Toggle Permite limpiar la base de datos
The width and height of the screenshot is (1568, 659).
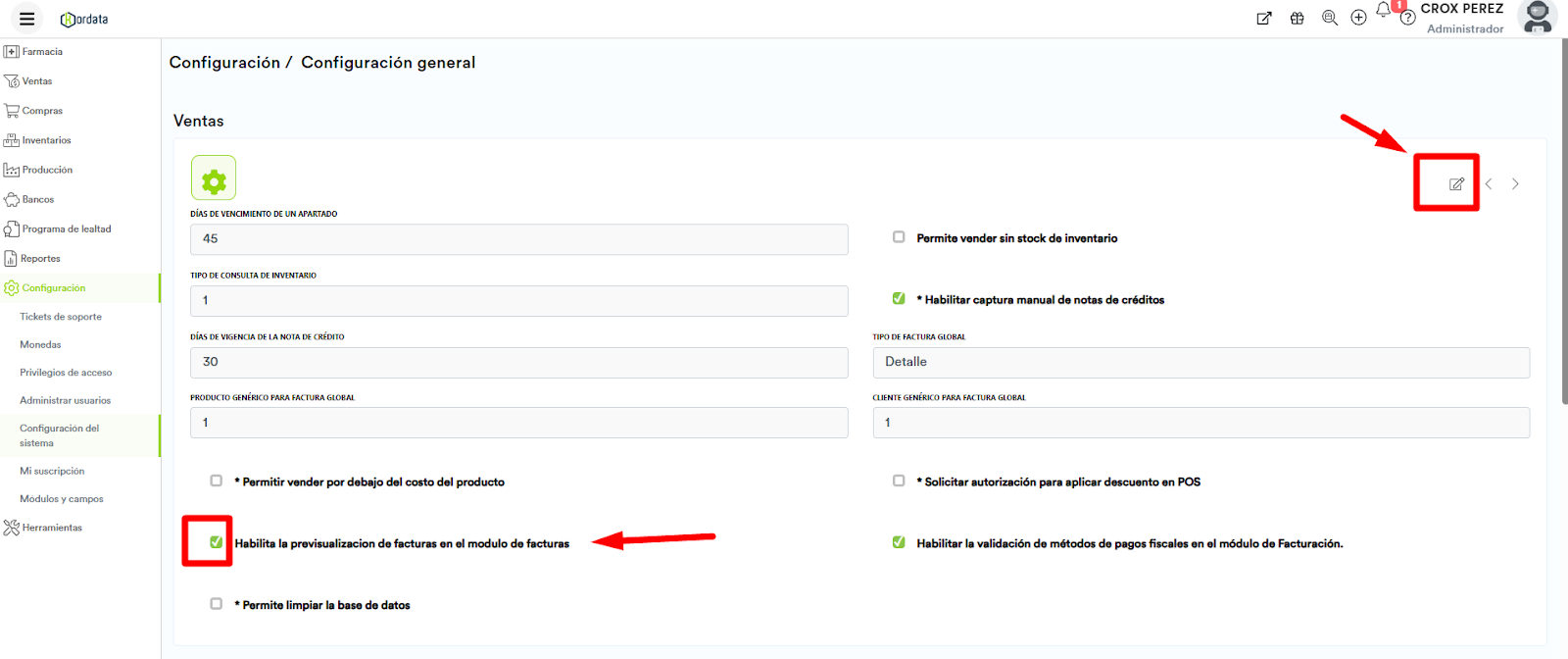(x=216, y=604)
